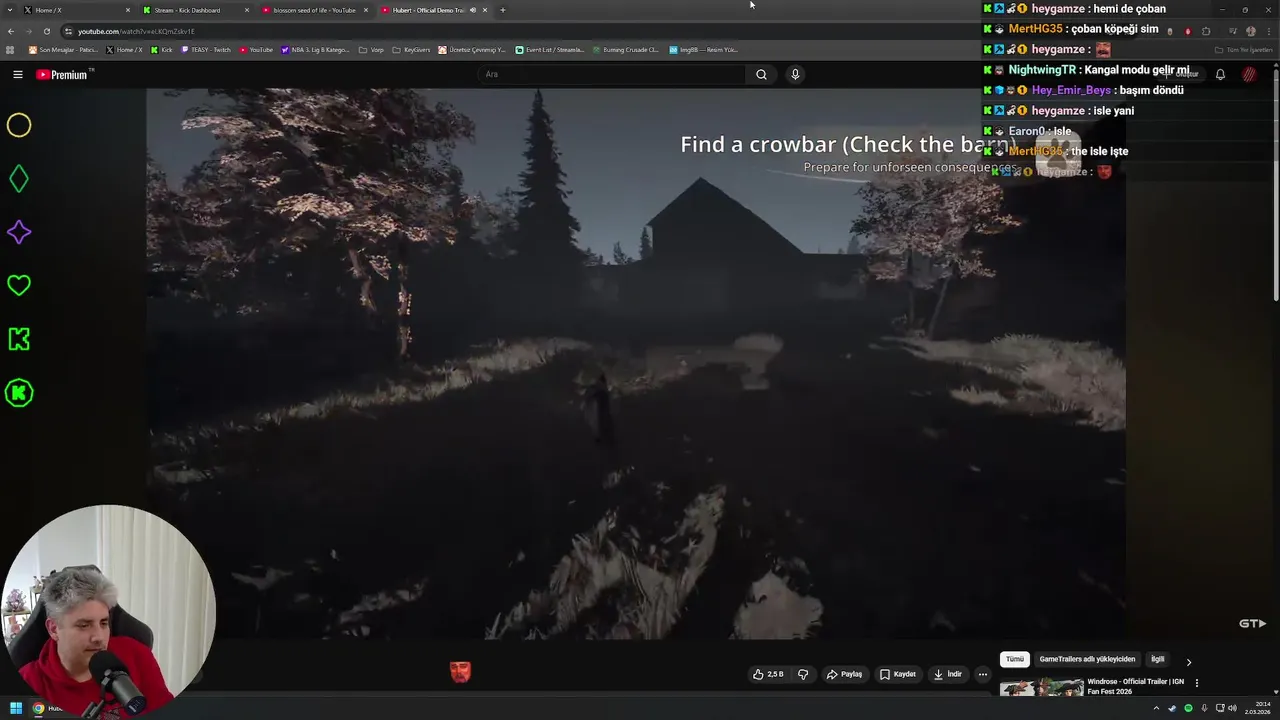Click the green diamond overlay icon
The width and height of the screenshot is (1280, 720).
(x=19, y=179)
